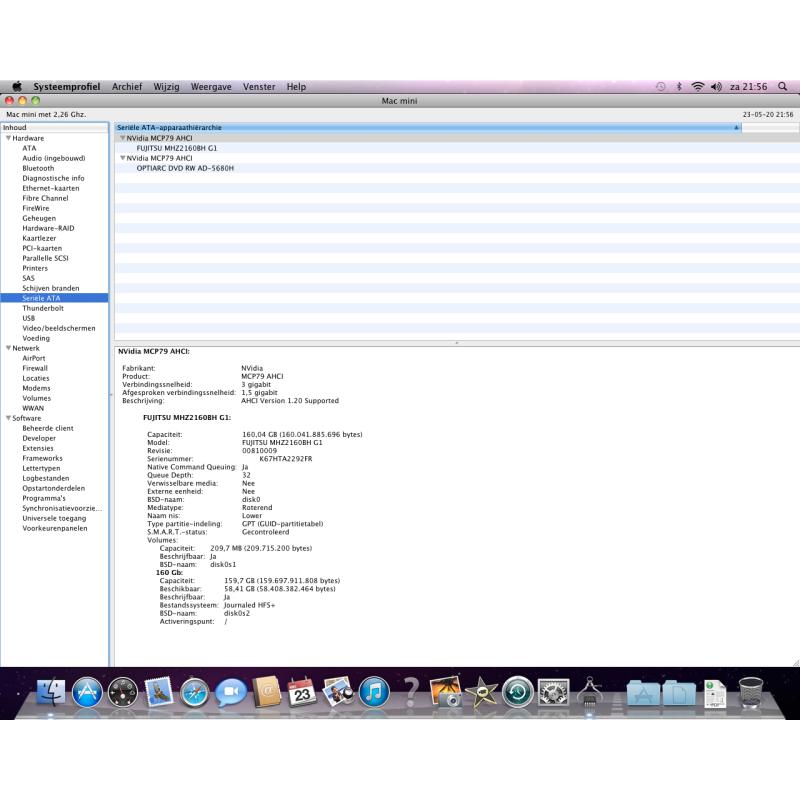The width and height of the screenshot is (800, 800).
Task: Open Spotlight search magnifier in menu bar
Action: coord(782,86)
